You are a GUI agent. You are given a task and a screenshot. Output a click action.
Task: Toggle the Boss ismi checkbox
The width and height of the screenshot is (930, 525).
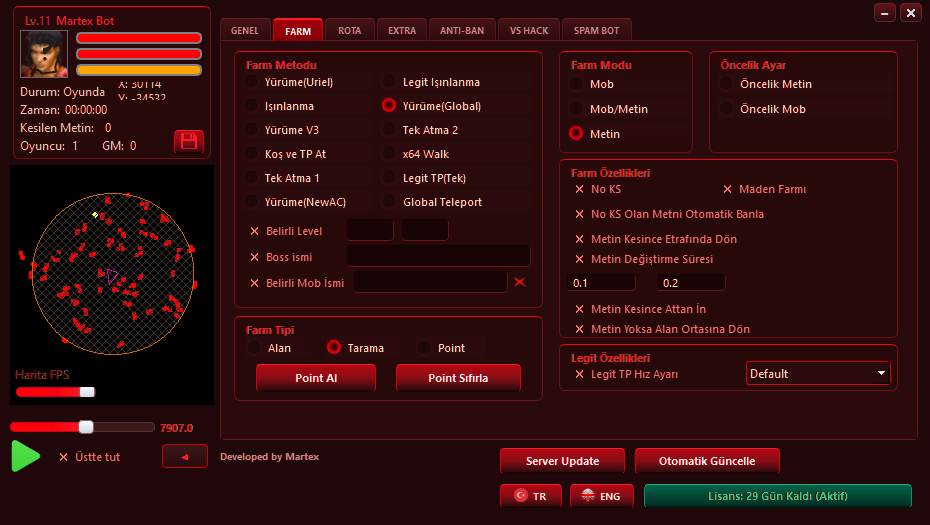(254, 257)
